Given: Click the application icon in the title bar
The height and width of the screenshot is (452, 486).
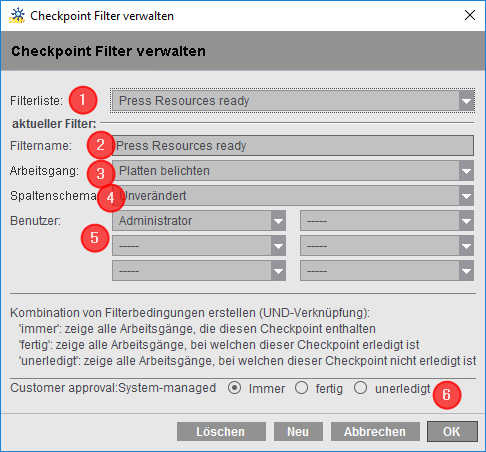Looking at the screenshot, I should [17, 16].
